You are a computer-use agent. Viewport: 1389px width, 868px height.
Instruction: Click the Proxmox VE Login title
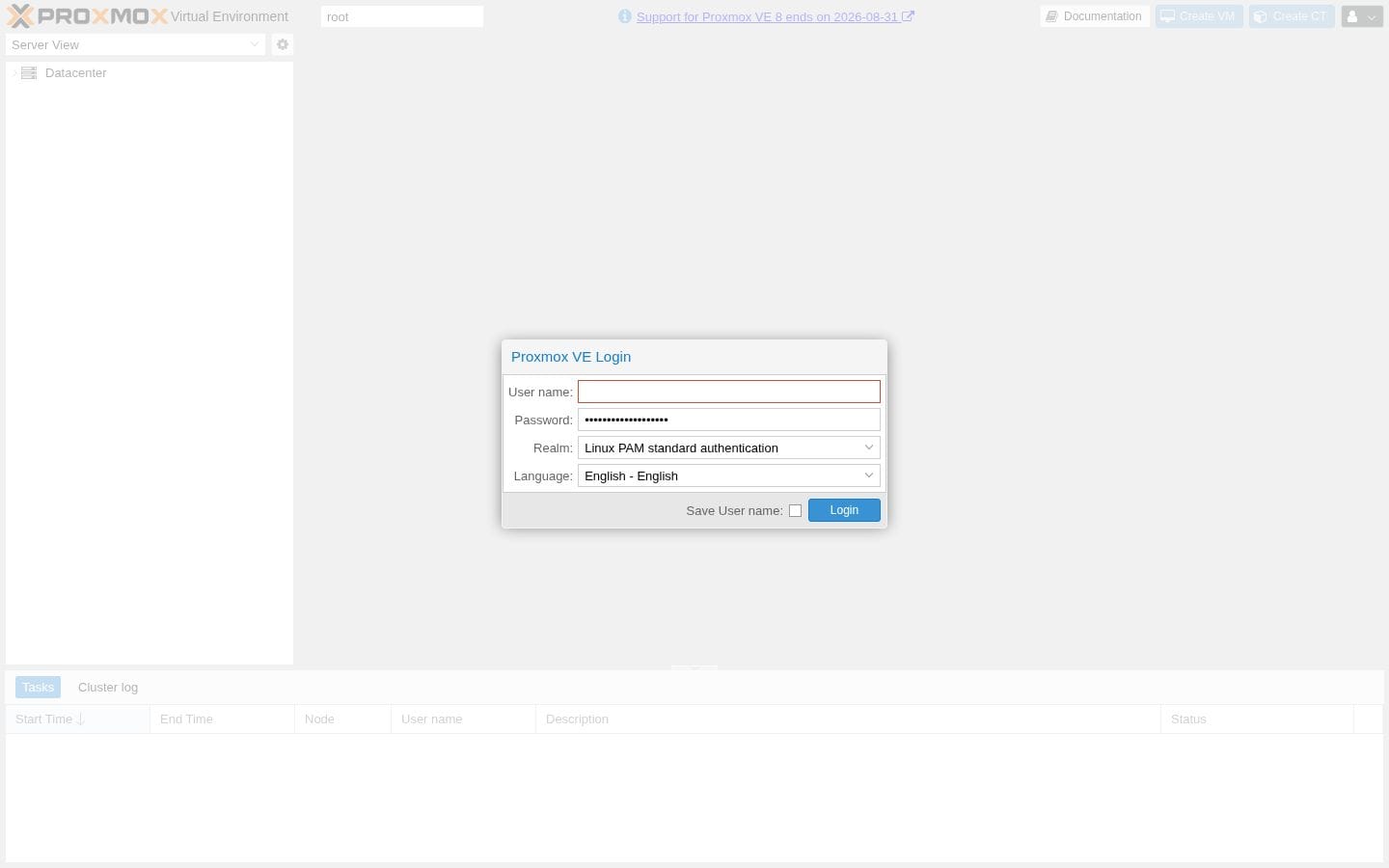[x=571, y=357]
